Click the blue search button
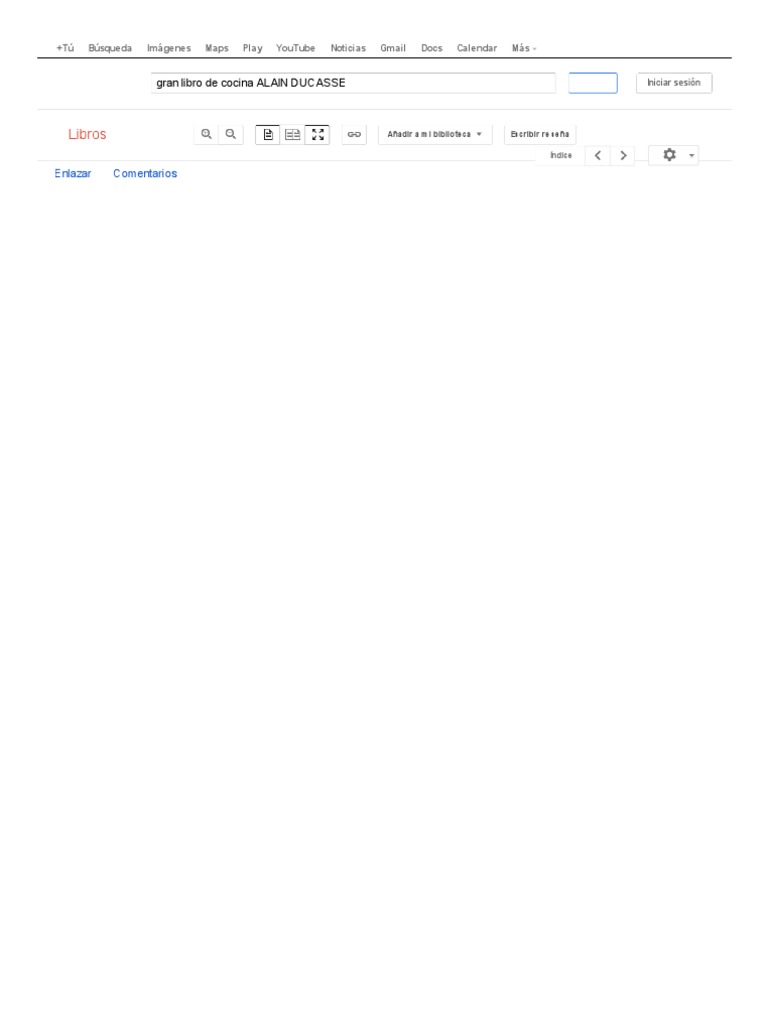 pos(593,83)
